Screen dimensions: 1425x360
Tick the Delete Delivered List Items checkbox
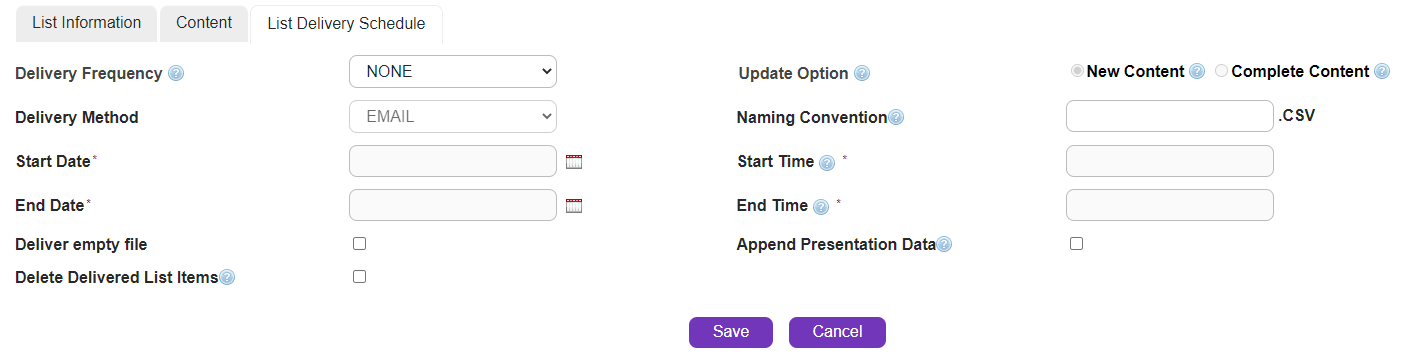point(360,277)
